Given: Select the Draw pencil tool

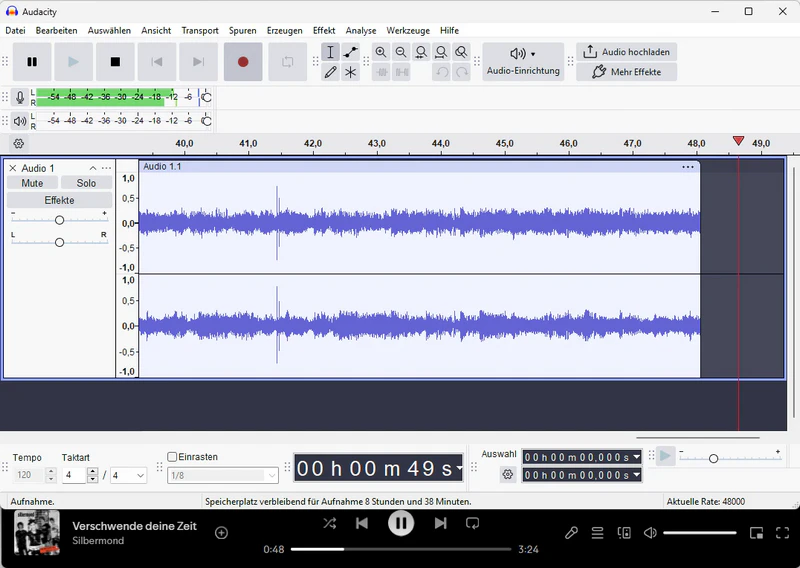Looking at the screenshot, I should pos(330,72).
